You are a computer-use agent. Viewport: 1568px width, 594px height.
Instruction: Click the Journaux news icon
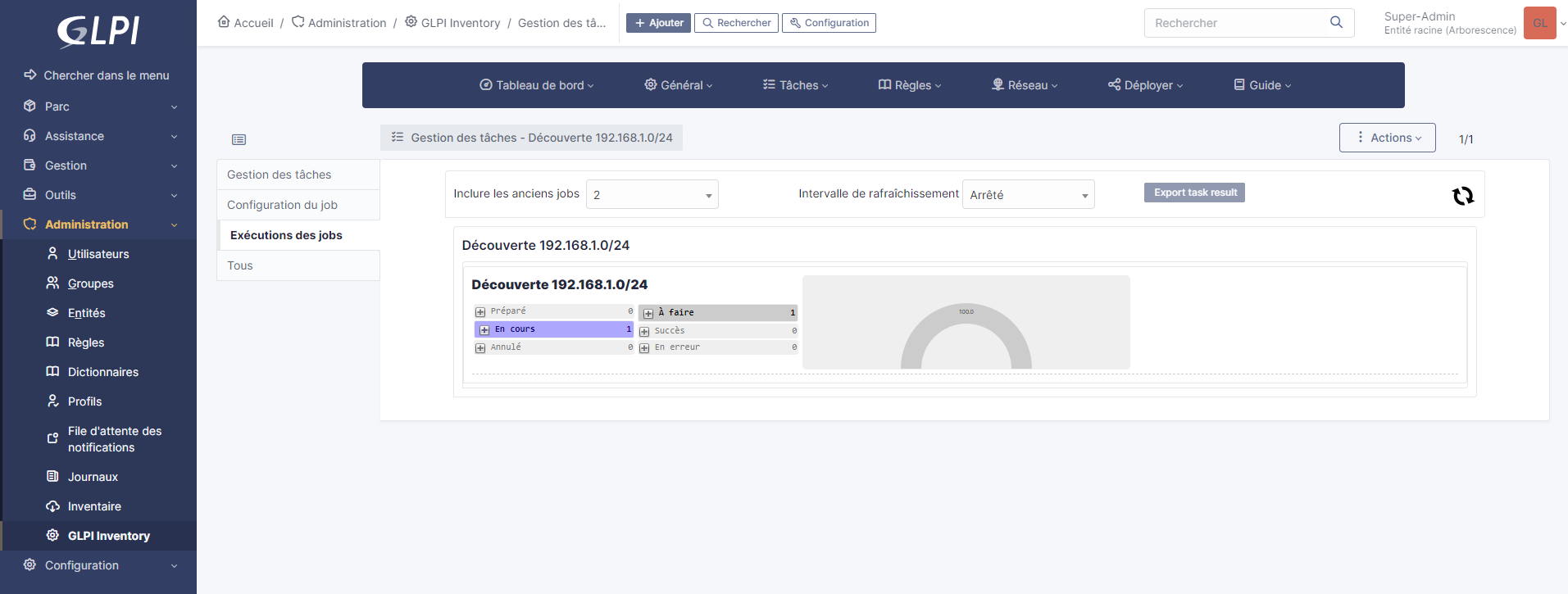pyautogui.click(x=52, y=476)
